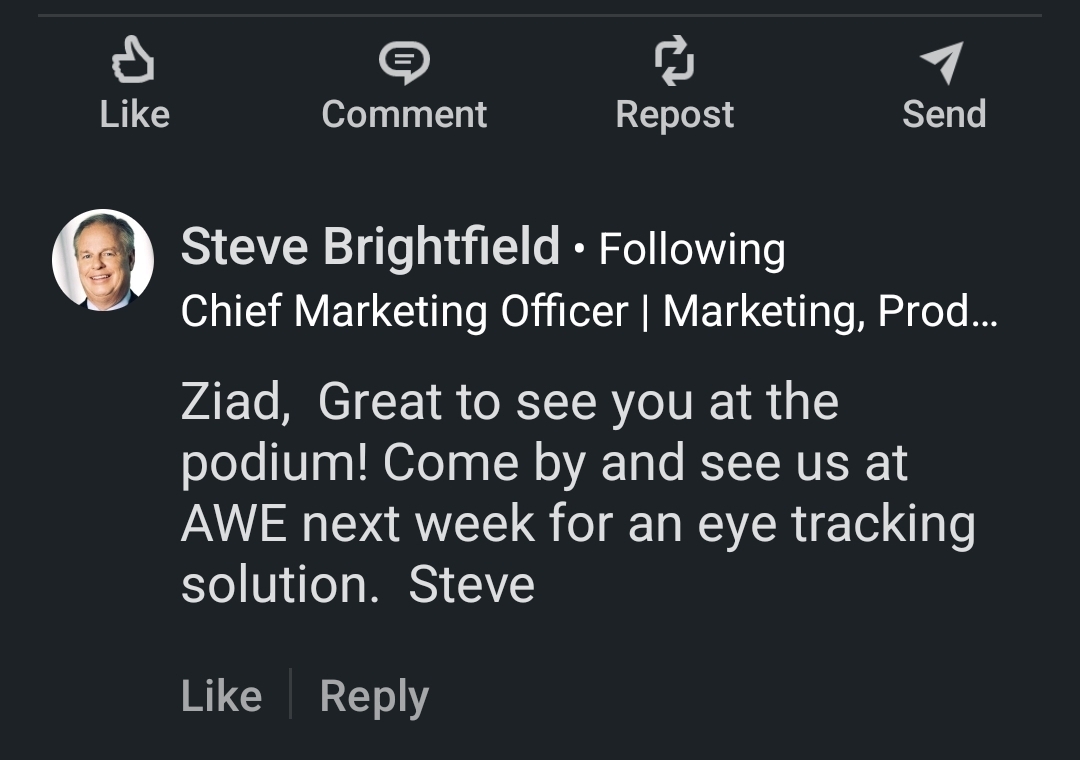Viewport: 1080px width, 760px height.
Task: Tap the word AWE in the comment
Action: click(234, 525)
